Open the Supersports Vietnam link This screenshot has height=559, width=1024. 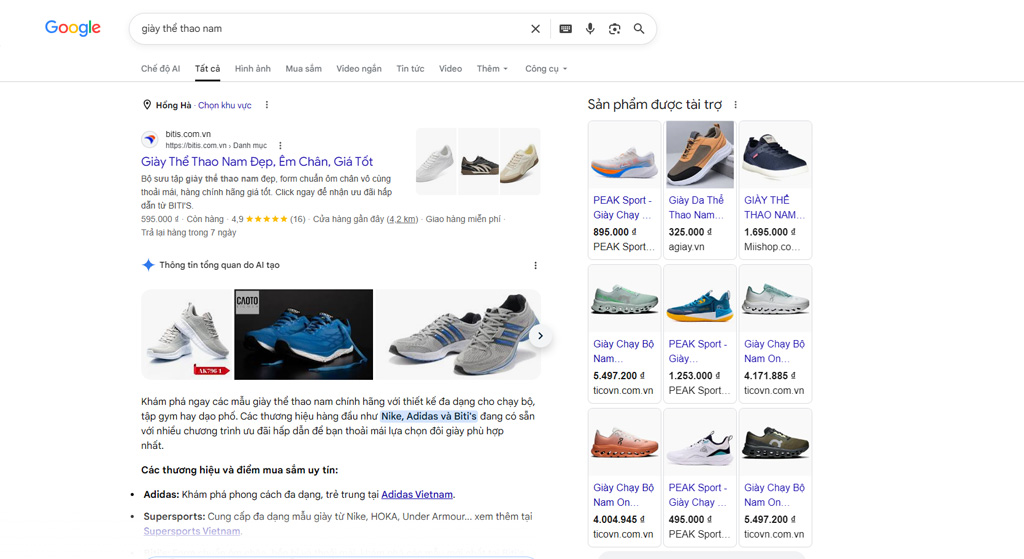pos(192,531)
